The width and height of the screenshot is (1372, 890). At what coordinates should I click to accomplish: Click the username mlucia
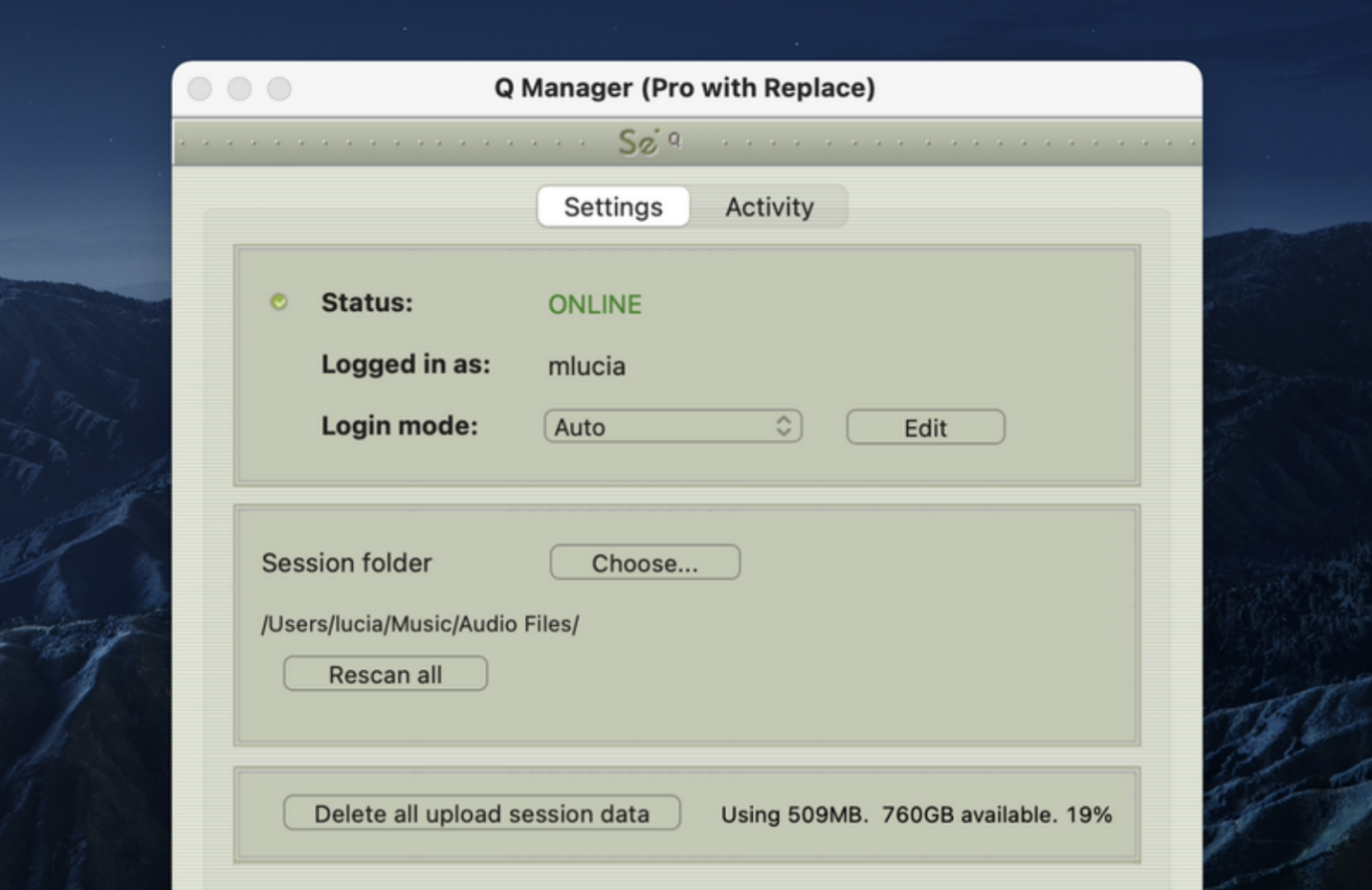586,366
